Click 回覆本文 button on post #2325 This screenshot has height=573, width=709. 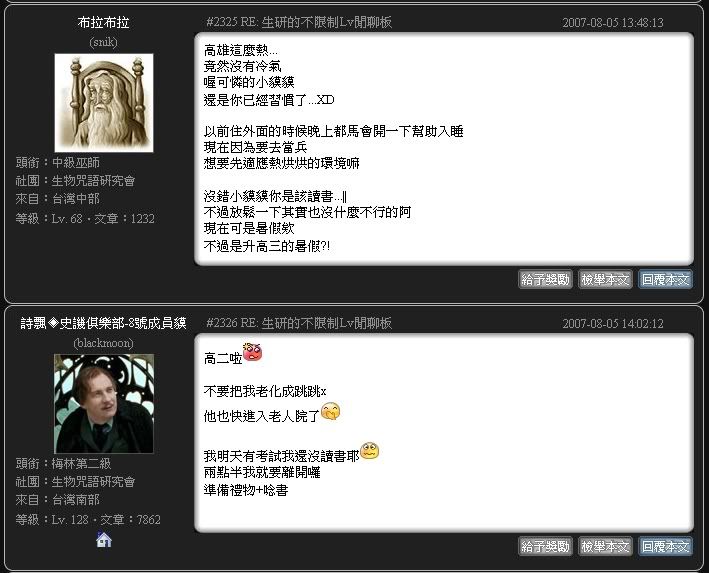(x=665, y=279)
